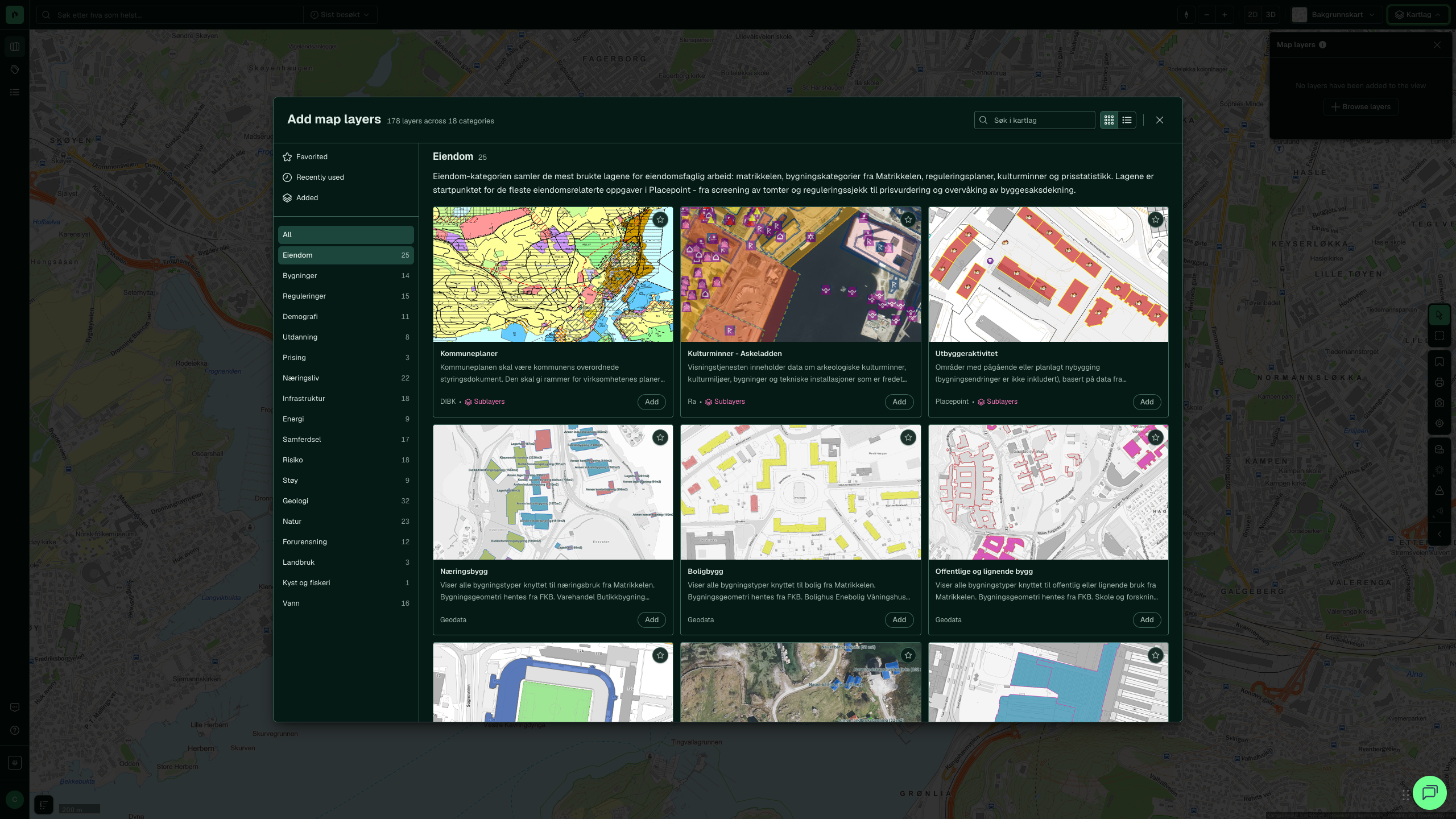Click the mountain terrain icon
The image size is (1456, 819).
[x=1440, y=490]
